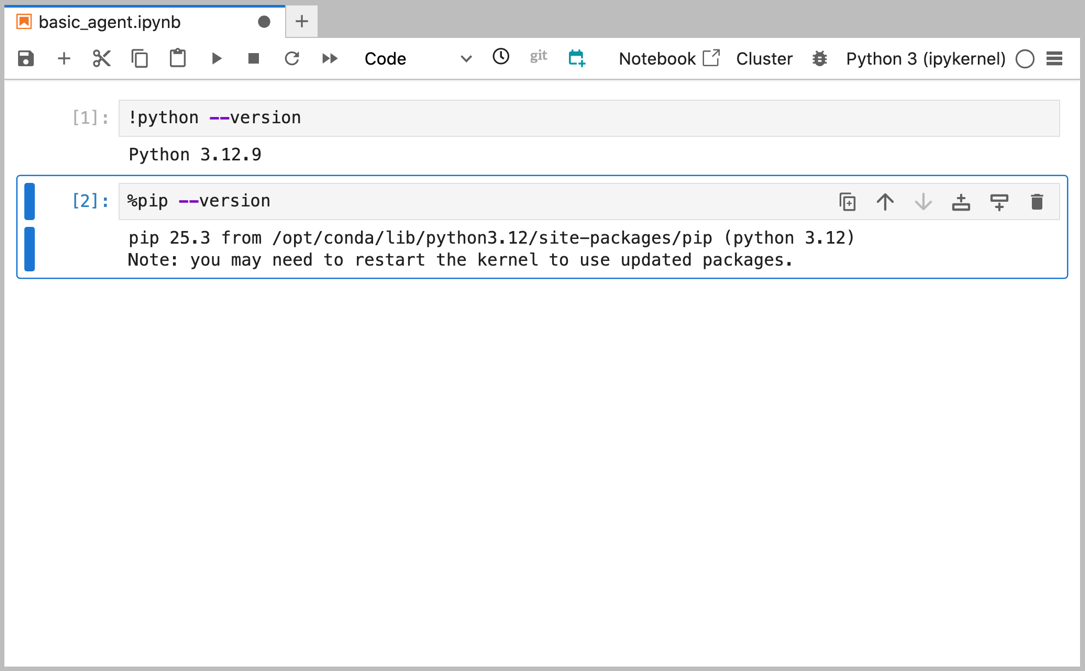Screen dimensions: 1085x671
Task: Move cell 2 down with the arrow
Action: [x=923, y=202]
